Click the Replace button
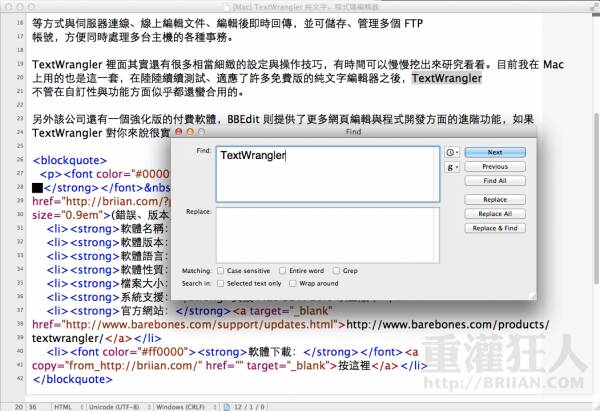 pos(495,200)
